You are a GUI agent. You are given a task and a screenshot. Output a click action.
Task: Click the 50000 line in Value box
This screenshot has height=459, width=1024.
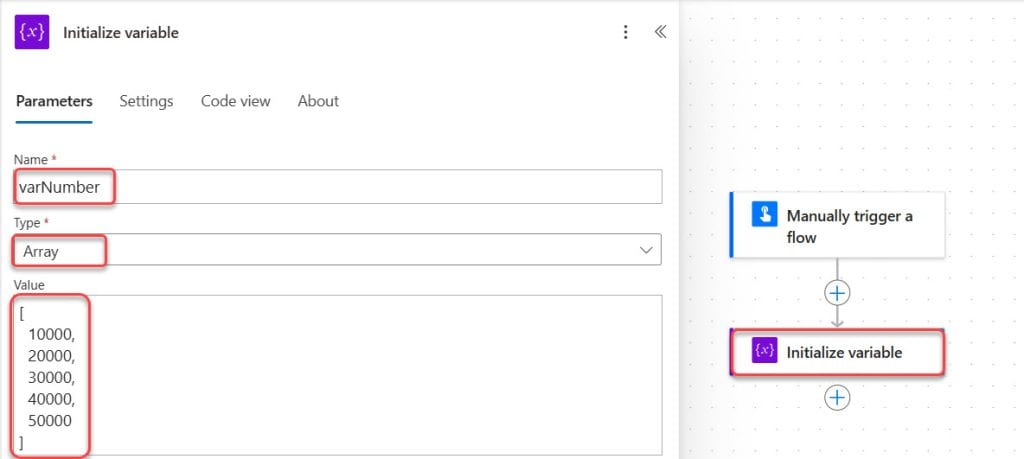coord(50,421)
